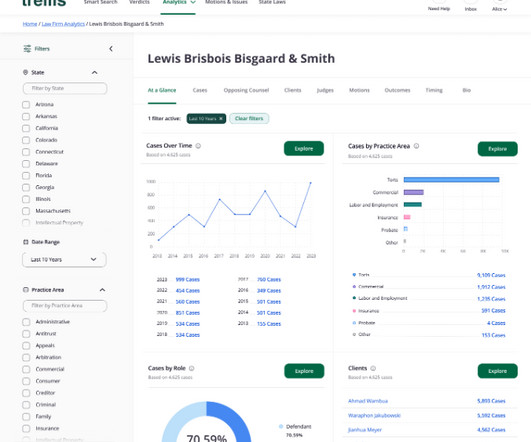Screen dimensions: 531x442
Task: Open info icon next to Cases by Role
Action: (x=191, y=368)
